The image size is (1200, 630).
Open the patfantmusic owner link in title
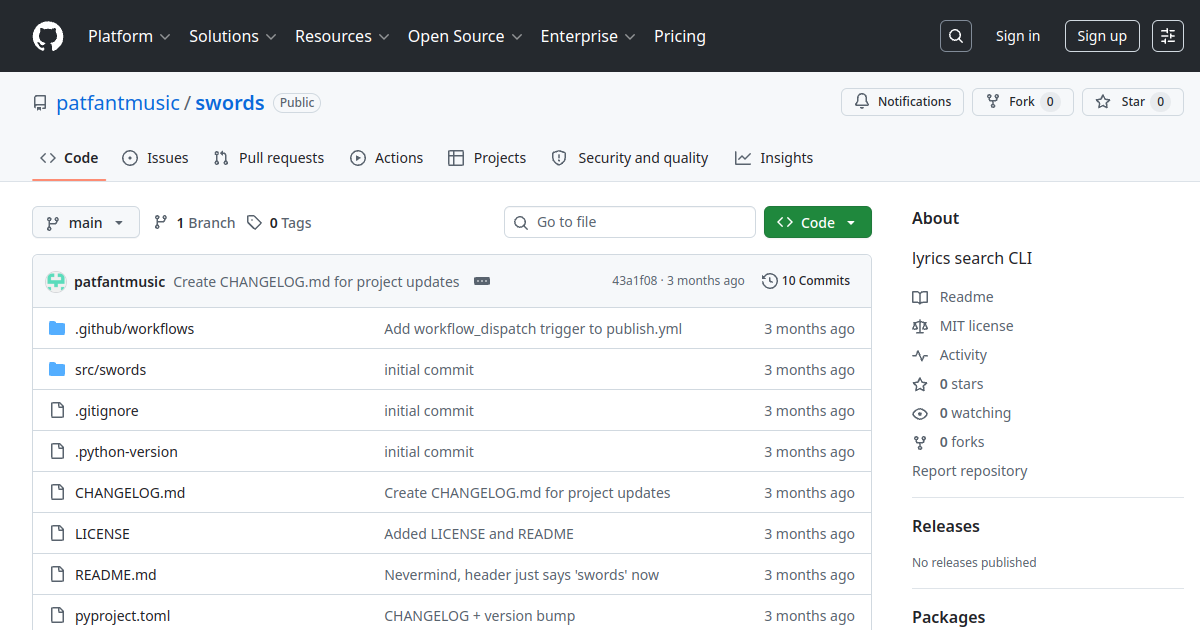tap(118, 103)
